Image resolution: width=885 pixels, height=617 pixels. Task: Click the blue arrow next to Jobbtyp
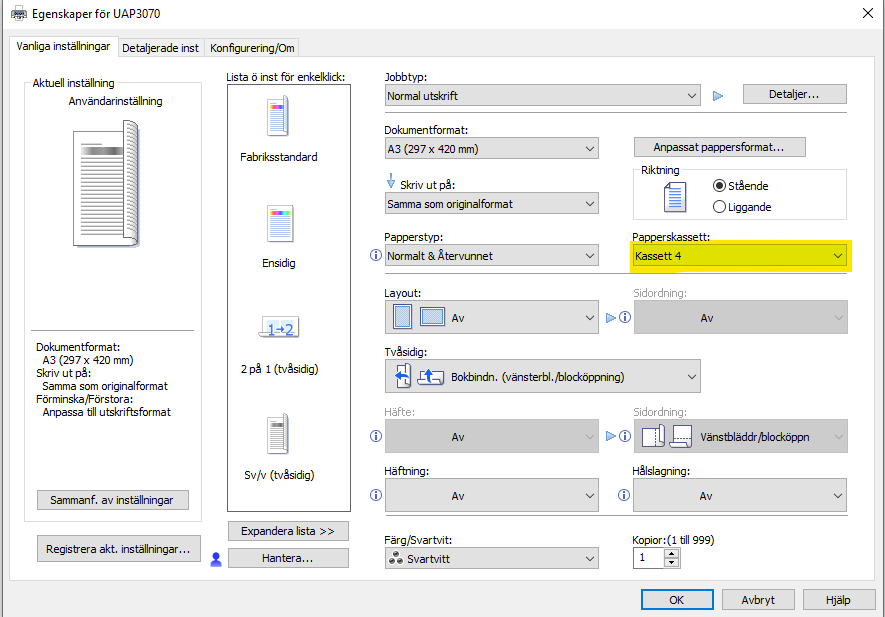717,96
